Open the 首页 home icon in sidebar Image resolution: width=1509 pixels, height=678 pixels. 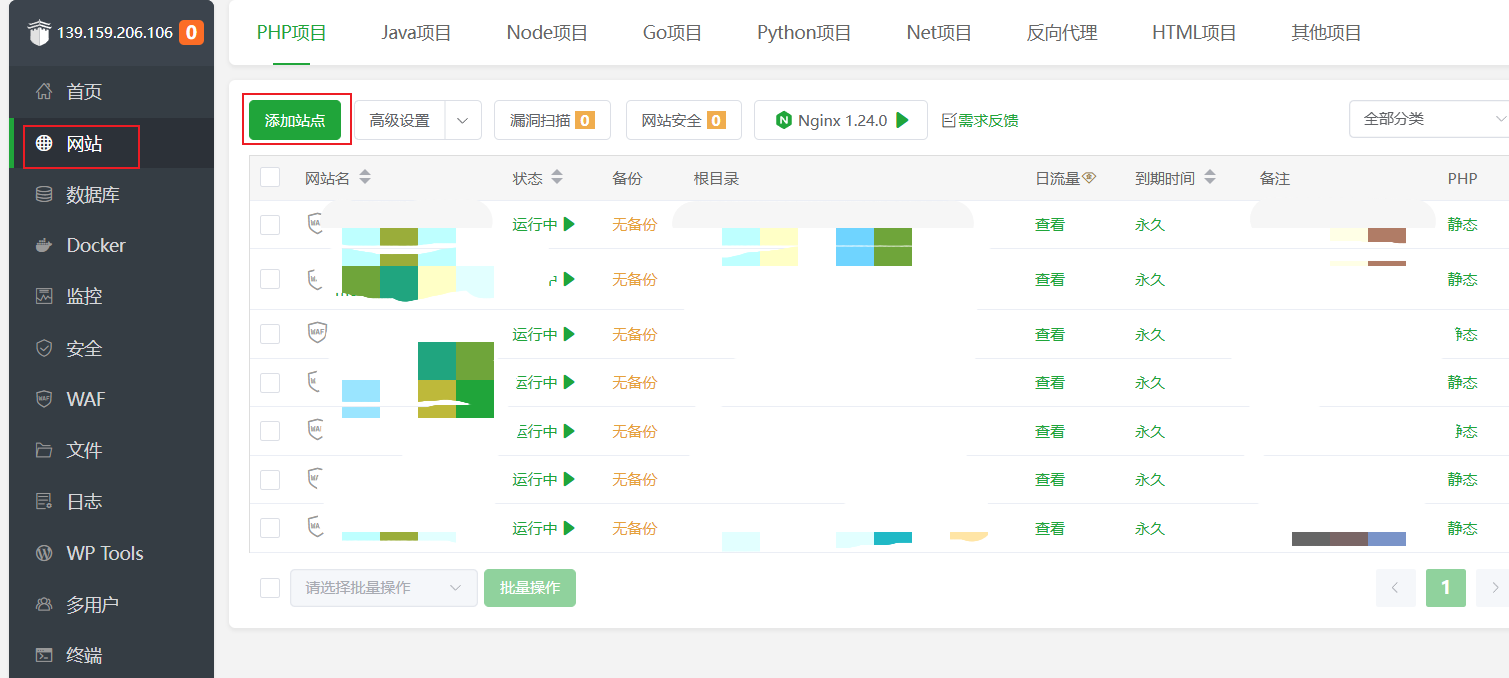click(44, 92)
